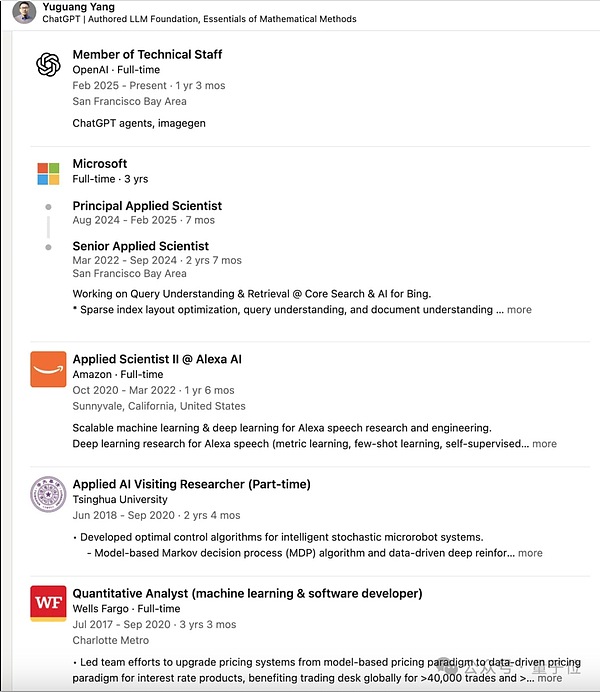Viewport: 600px width, 692px height.
Task: Click Yuguang Yang's profile photo
Action: point(24,12)
